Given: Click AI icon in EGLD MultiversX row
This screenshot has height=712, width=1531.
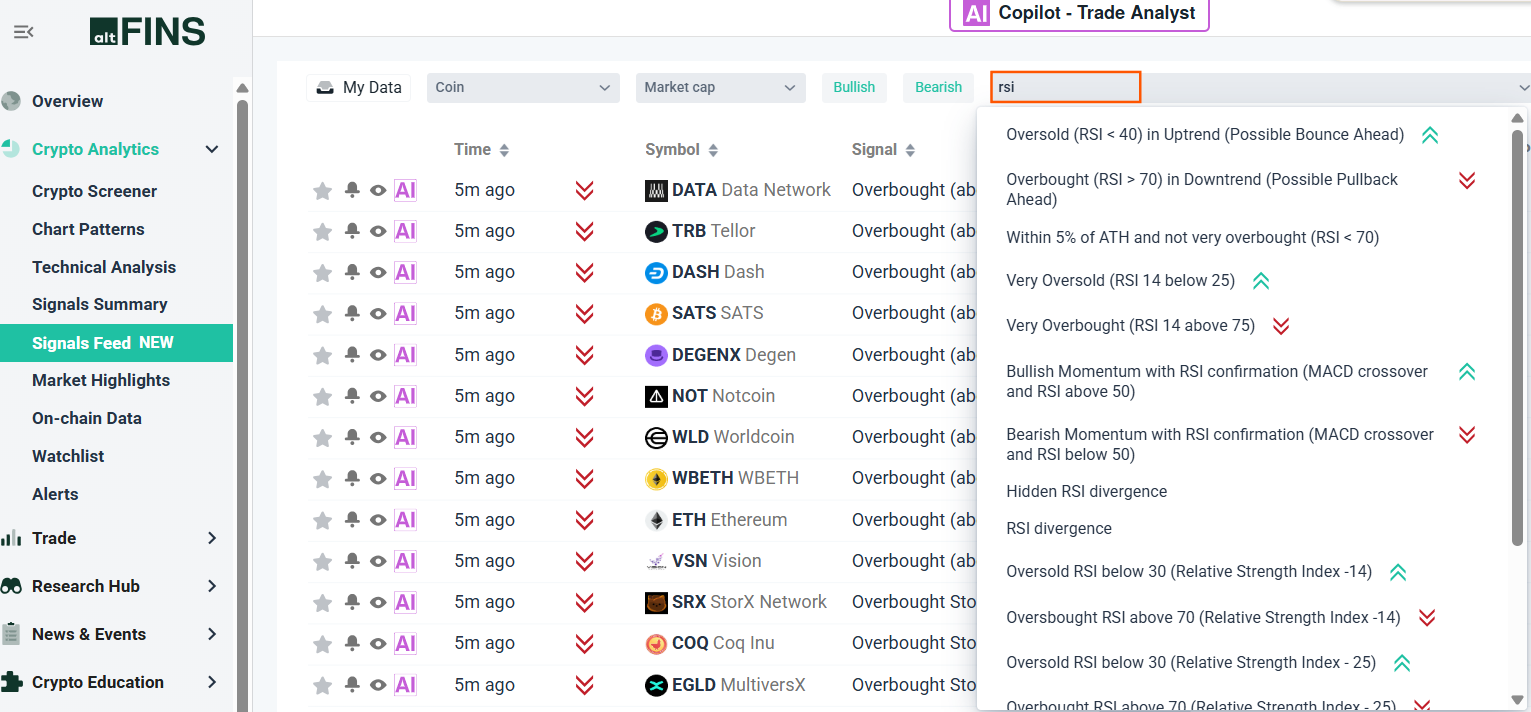Looking at the screenshot, I should click(405, 685).
